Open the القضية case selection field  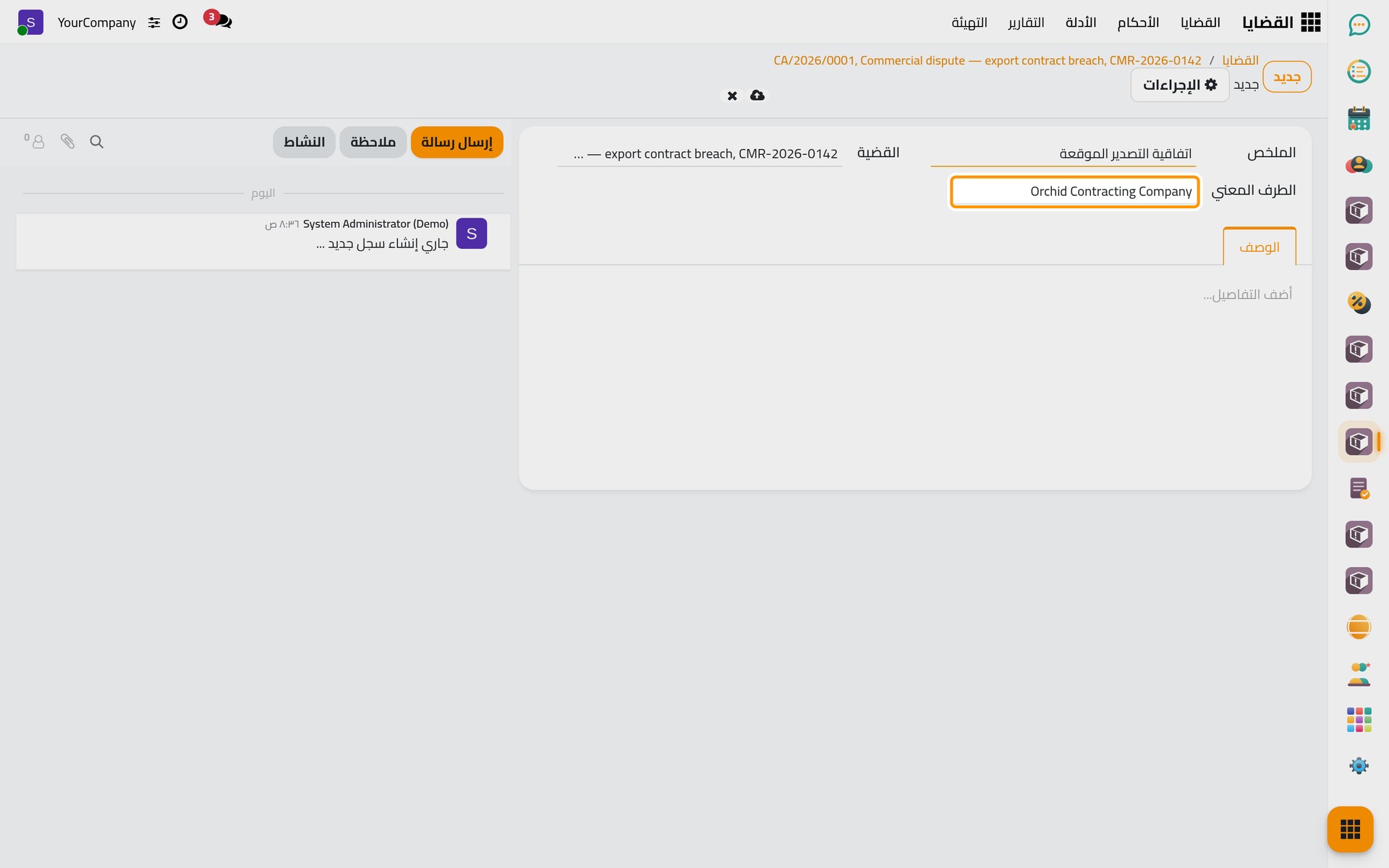click(700, 153)
